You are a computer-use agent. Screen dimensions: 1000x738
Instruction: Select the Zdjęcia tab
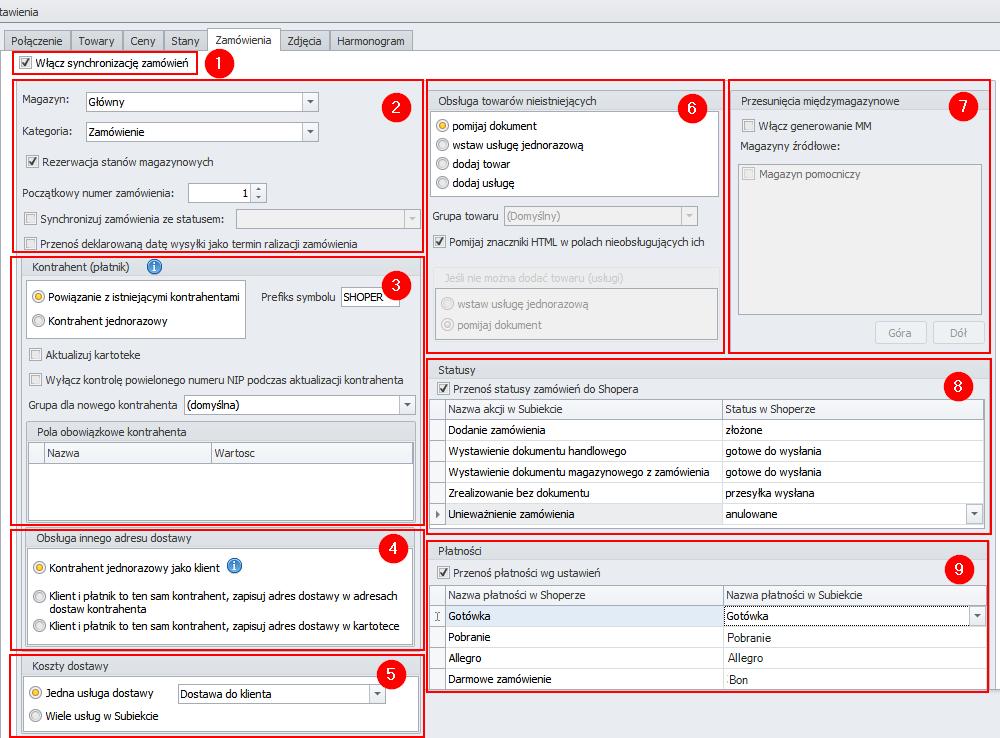pos(304,41)
